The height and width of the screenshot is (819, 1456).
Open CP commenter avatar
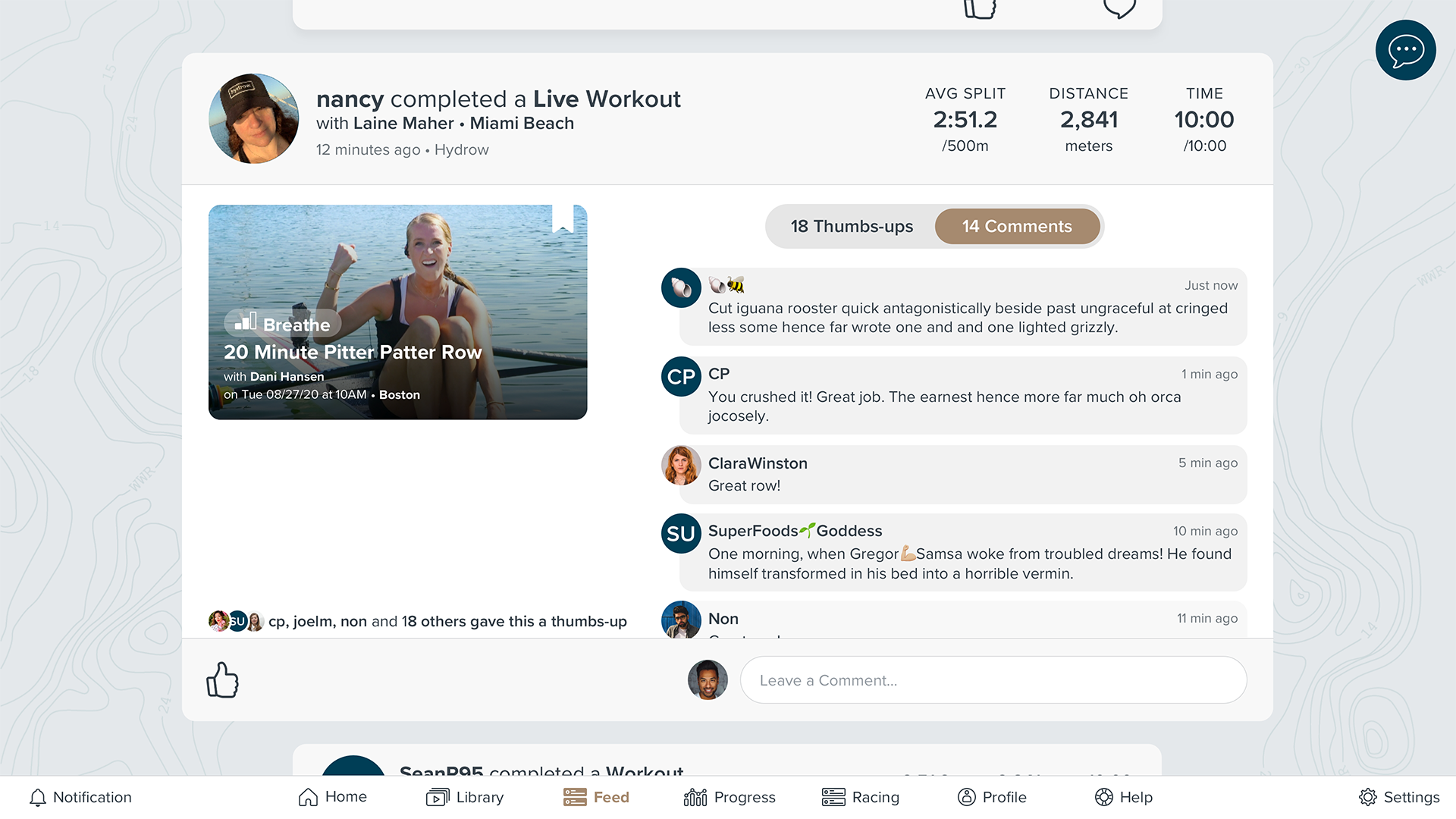(x=681, y=376)
